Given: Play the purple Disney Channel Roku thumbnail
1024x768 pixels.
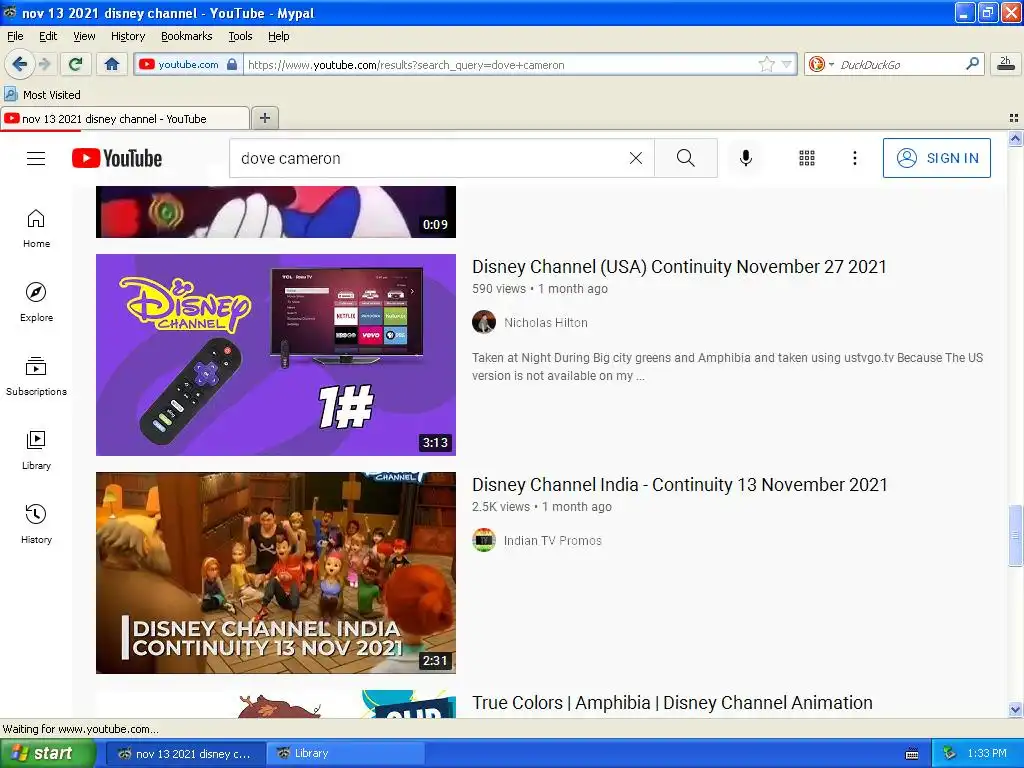Looking at the screenshot, I should (276, 355).
